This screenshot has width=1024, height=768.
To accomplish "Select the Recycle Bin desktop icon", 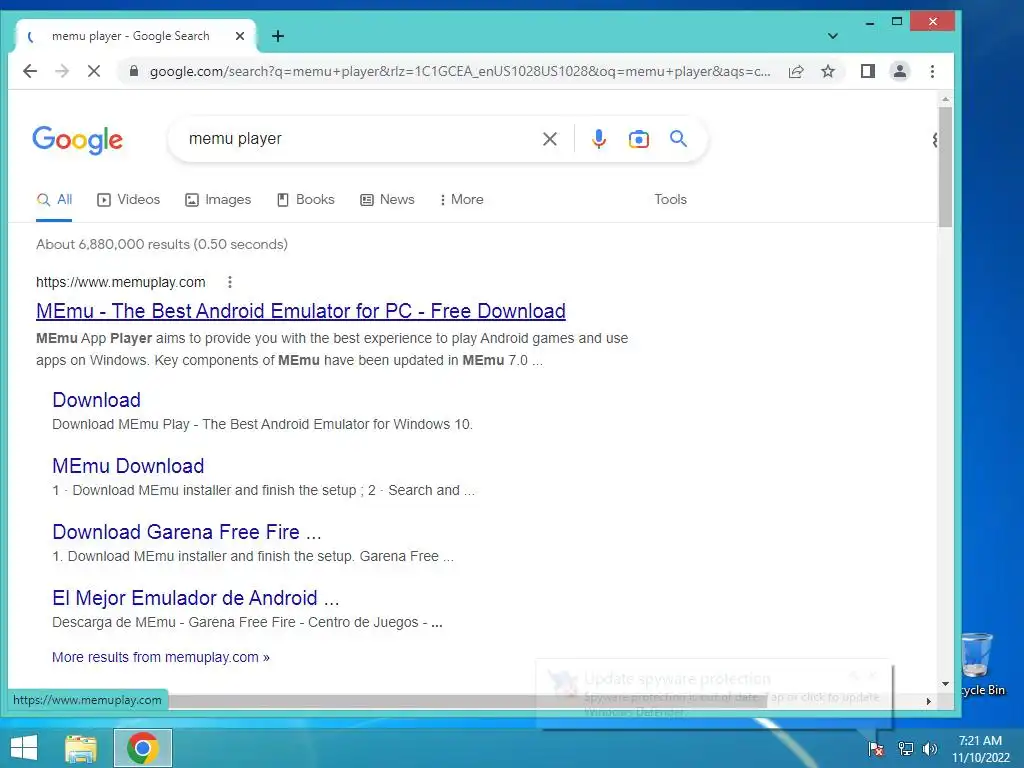I will point(983,665).
